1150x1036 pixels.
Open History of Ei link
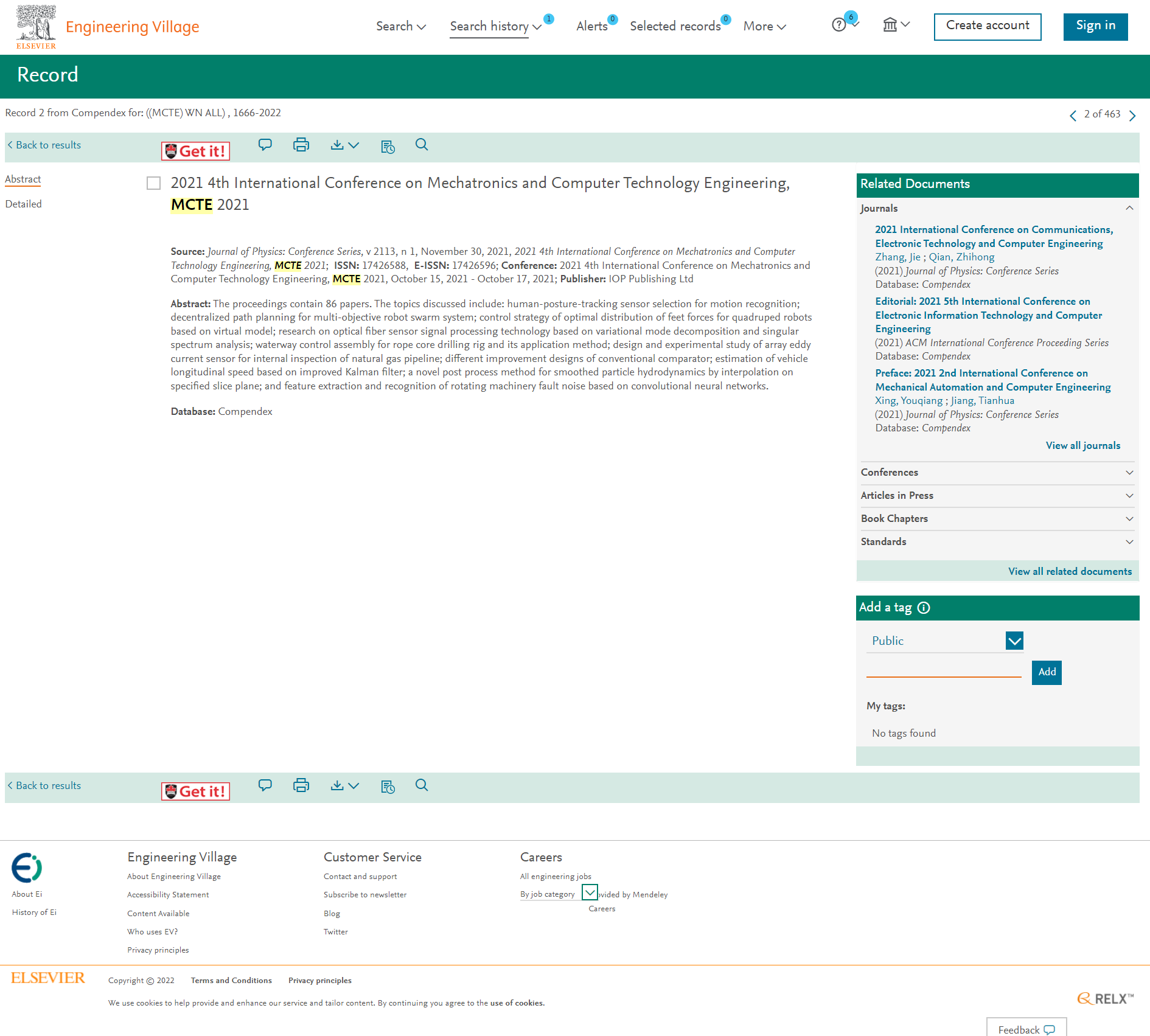pyautogui.click(x=34, y=913)
